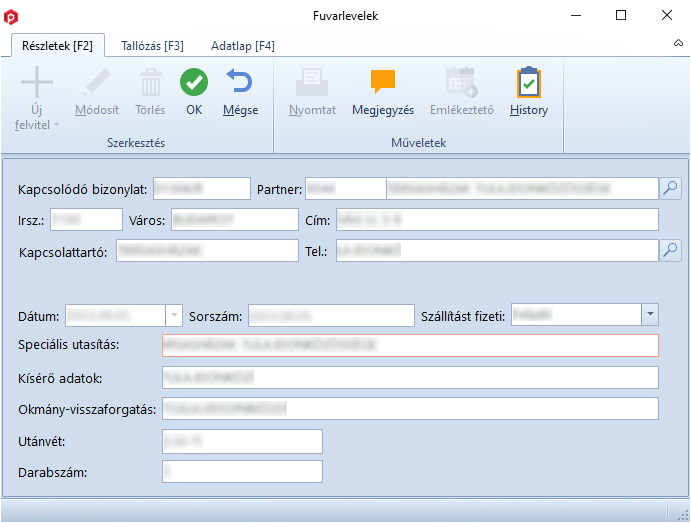Click into the Kísérő adatok field
The width and height of the screenshot is (691, 523).
tap(409, 377)
